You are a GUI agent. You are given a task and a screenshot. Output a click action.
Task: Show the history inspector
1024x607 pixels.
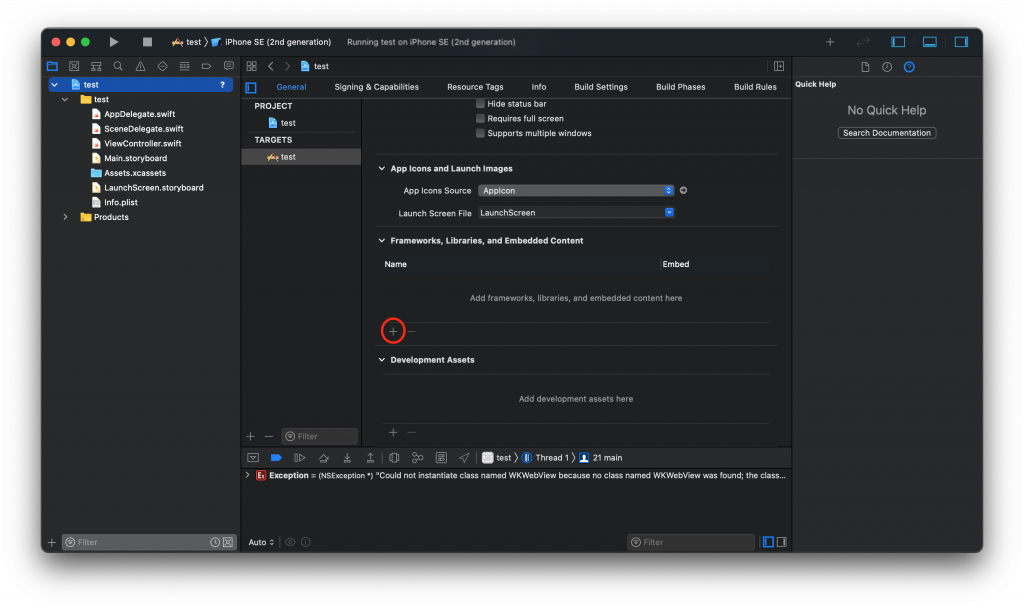click(887, 67)
